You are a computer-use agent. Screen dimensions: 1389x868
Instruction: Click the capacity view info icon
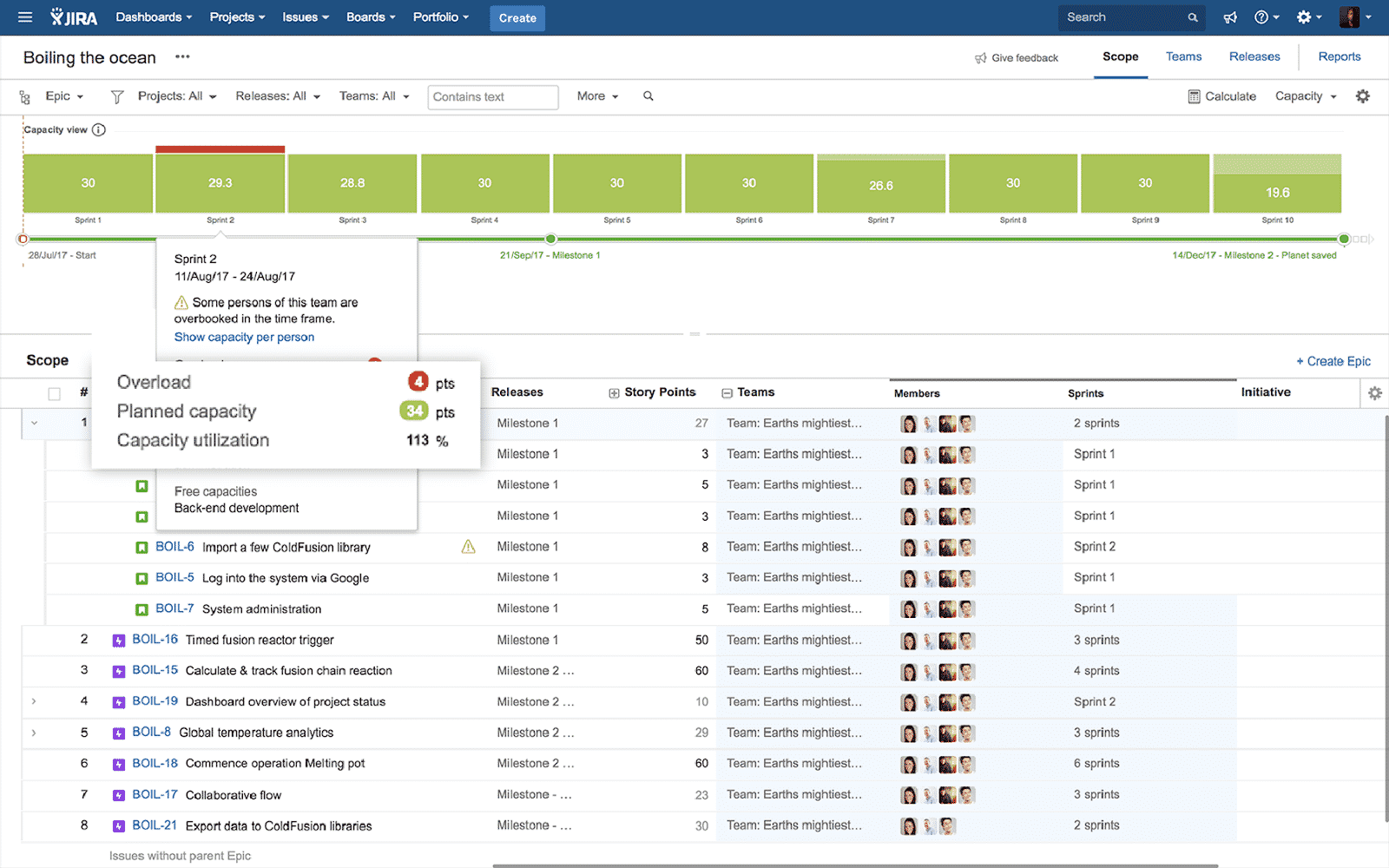click(99, 130)
